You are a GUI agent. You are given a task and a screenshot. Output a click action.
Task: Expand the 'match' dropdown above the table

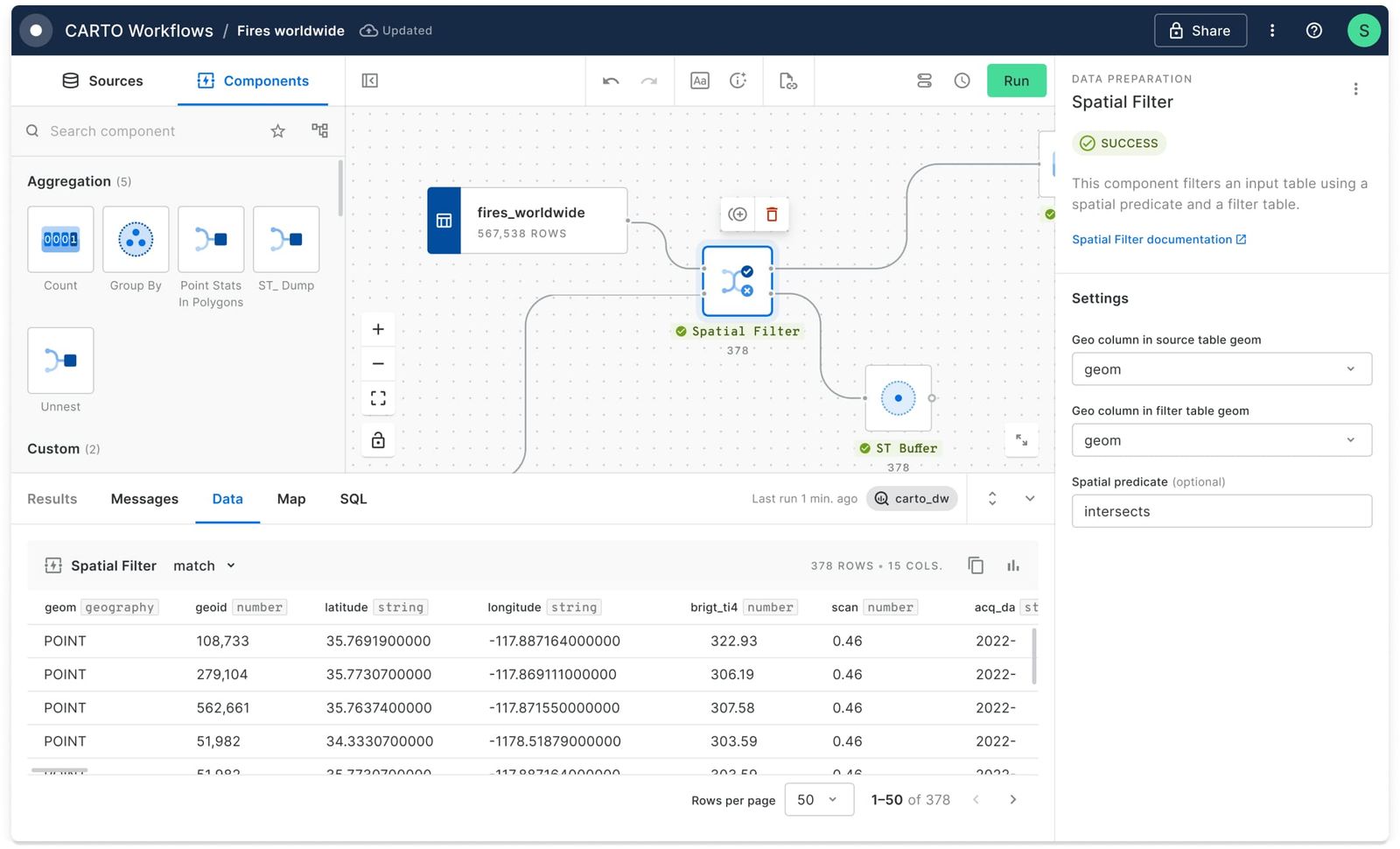(x=202, y=565)
